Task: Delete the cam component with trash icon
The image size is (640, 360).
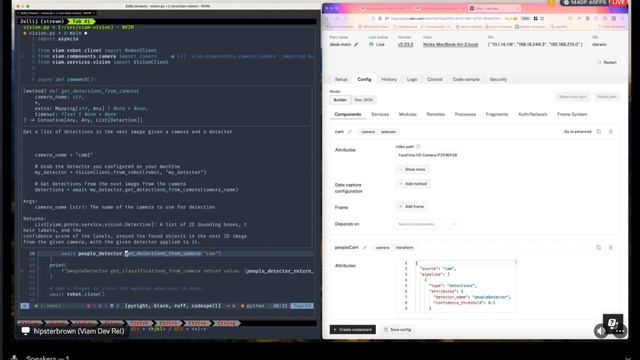Action: pyautogui.click(x=611, y=132)
